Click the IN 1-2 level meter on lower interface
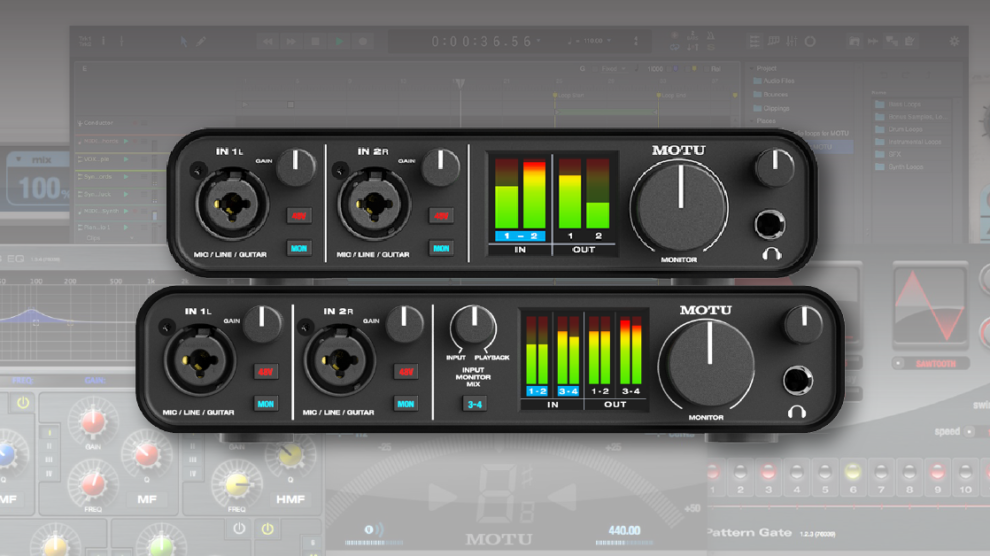The width and height of the screenshot is (990, 556). pos(537,355)
